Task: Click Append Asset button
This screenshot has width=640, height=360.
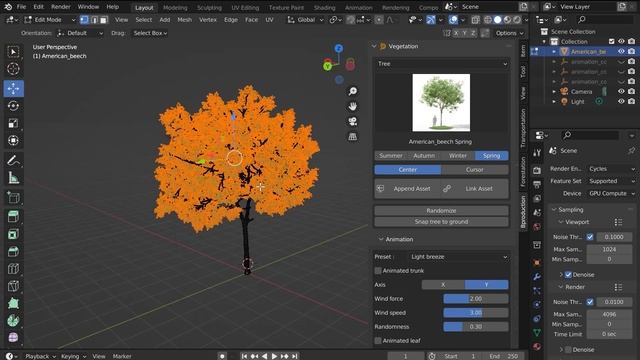Action: point(408,189)
